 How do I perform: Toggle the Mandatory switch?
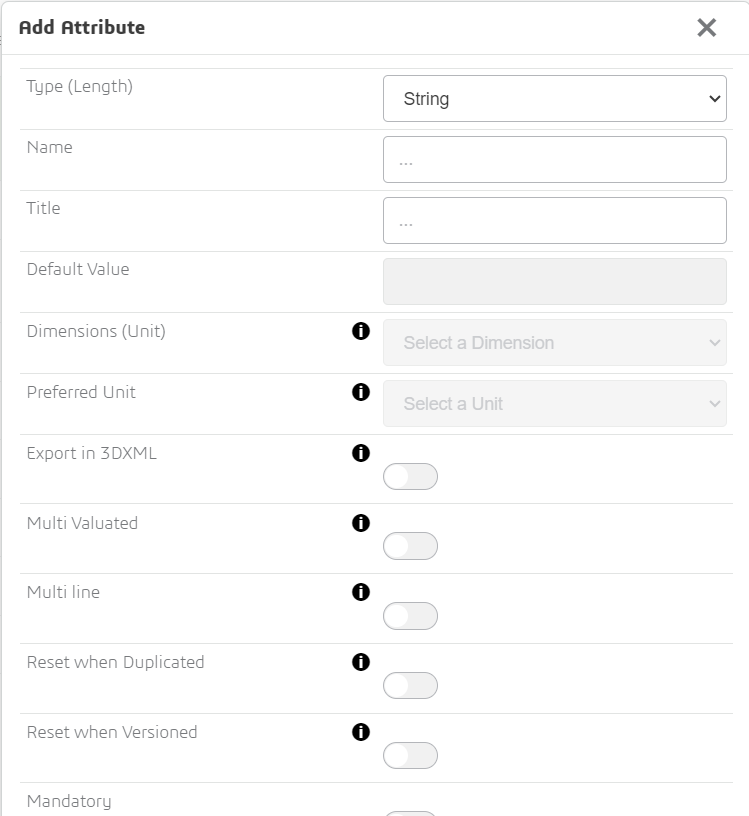point(410,812)
